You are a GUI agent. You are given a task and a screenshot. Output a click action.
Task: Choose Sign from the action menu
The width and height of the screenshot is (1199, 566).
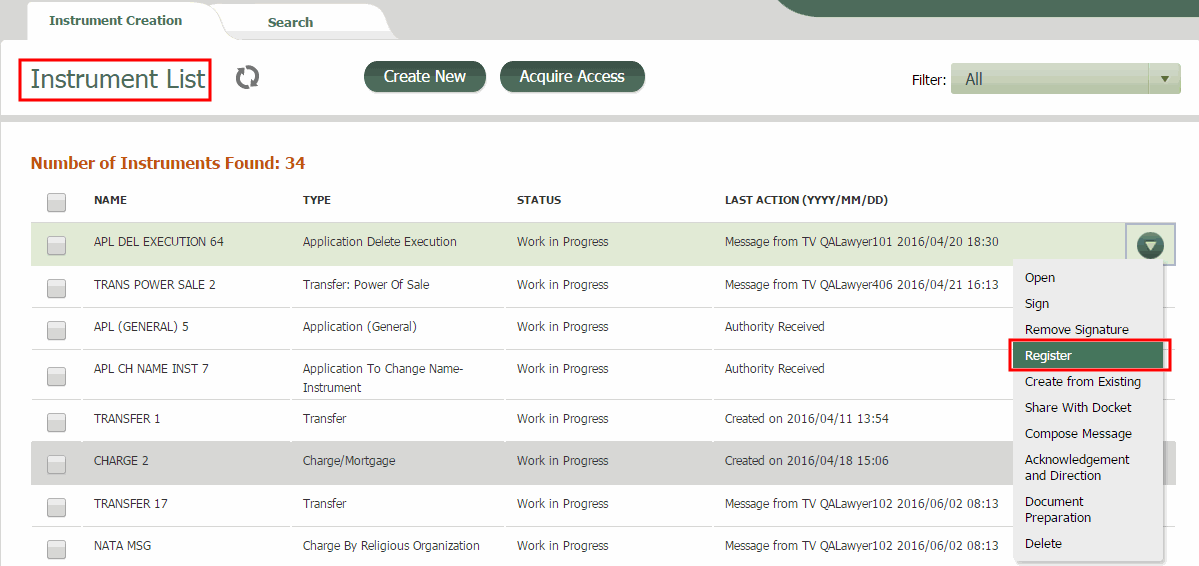pos(1037,304)
